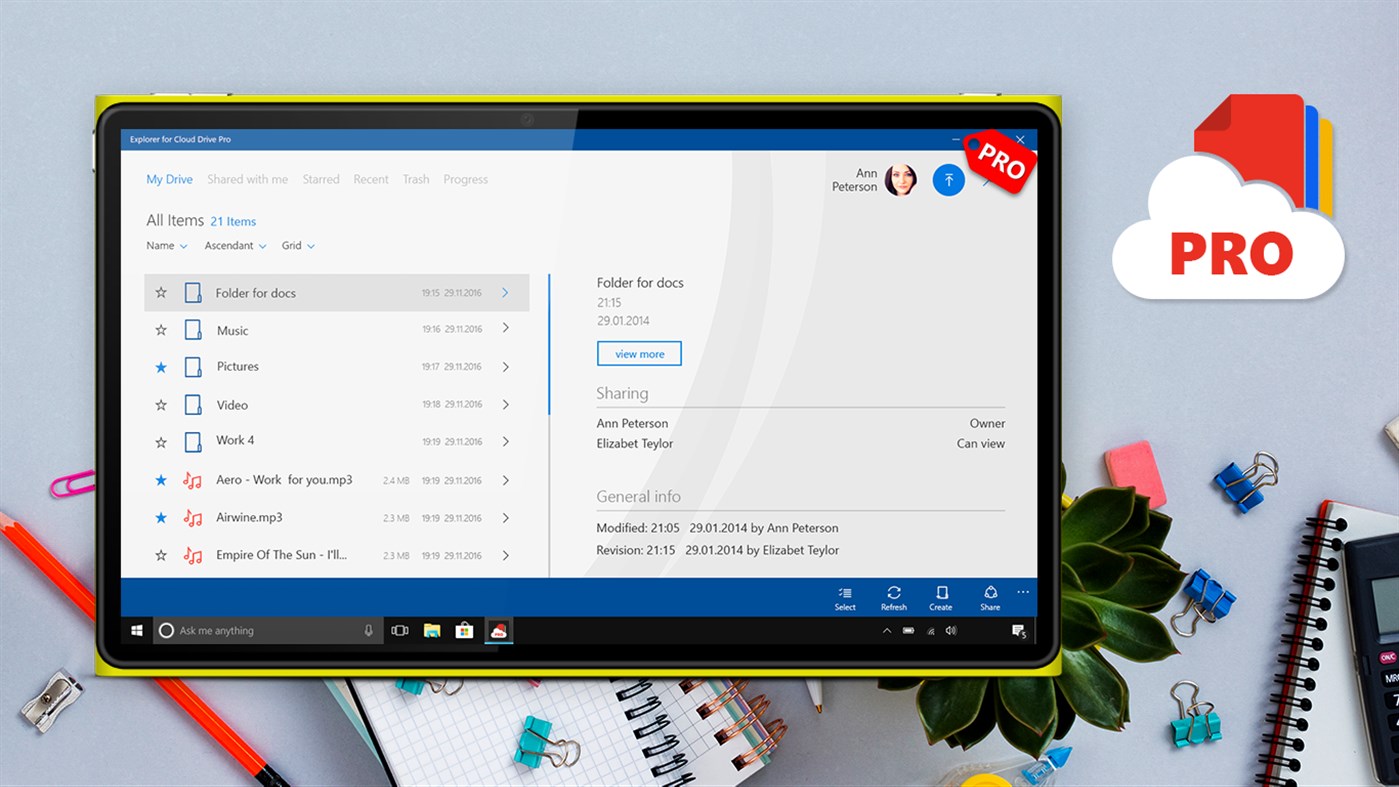Star the Empire Of The Sun song
The width and height of the screenshot is (1399, 787).
click(160, 554)
